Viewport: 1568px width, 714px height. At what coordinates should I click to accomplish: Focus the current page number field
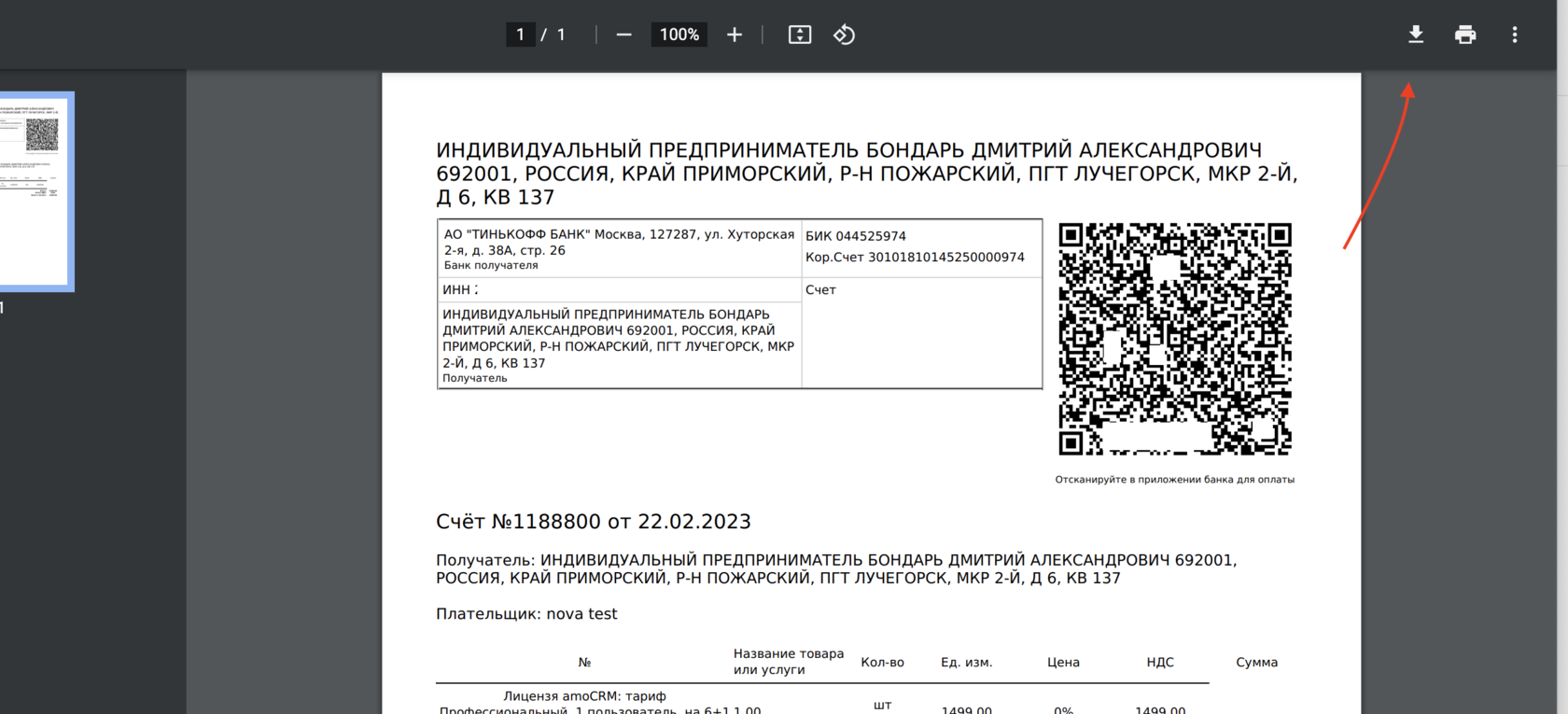click(520, 35)
